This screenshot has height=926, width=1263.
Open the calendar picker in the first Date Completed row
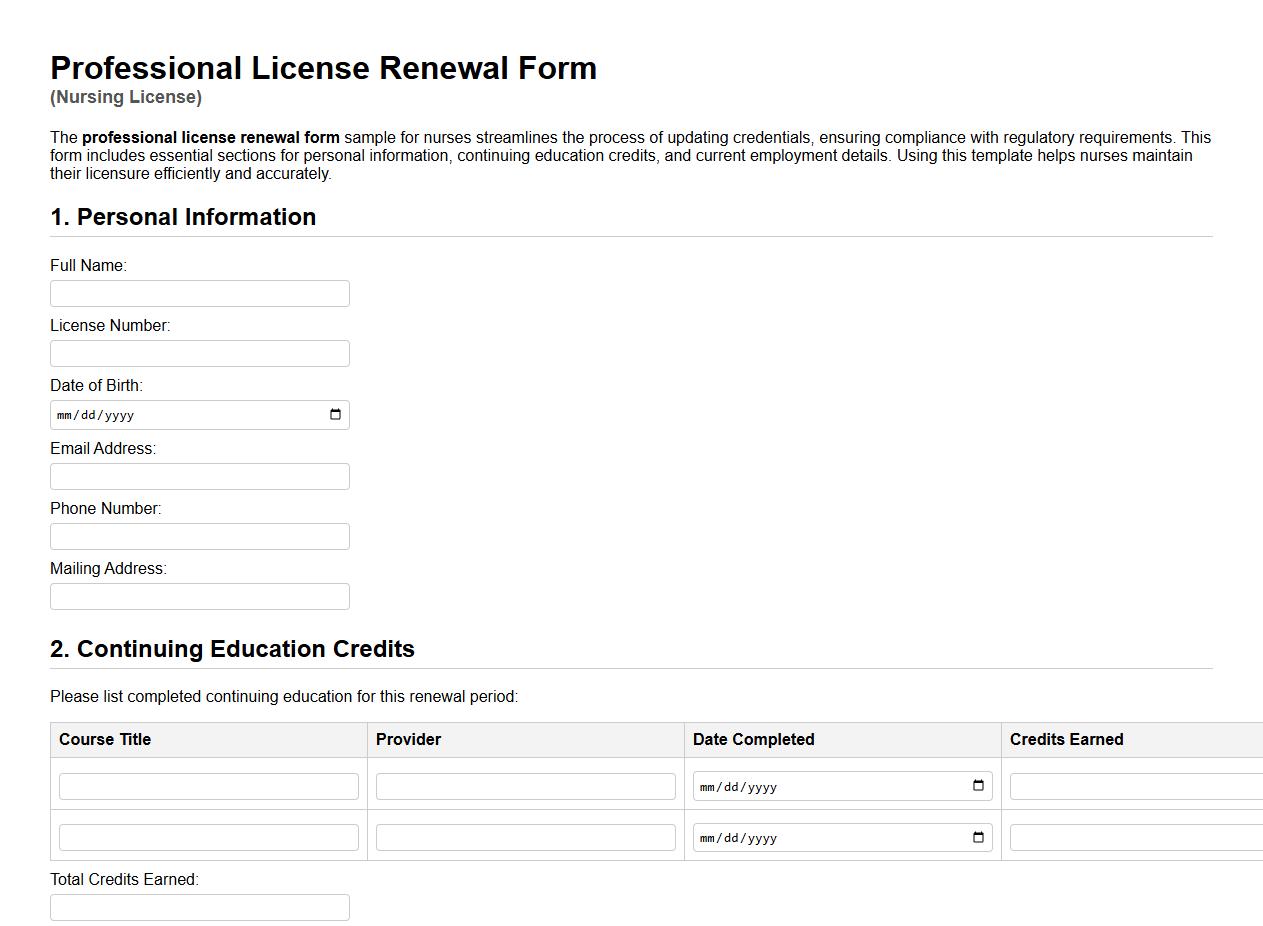[x=977, y=786]
